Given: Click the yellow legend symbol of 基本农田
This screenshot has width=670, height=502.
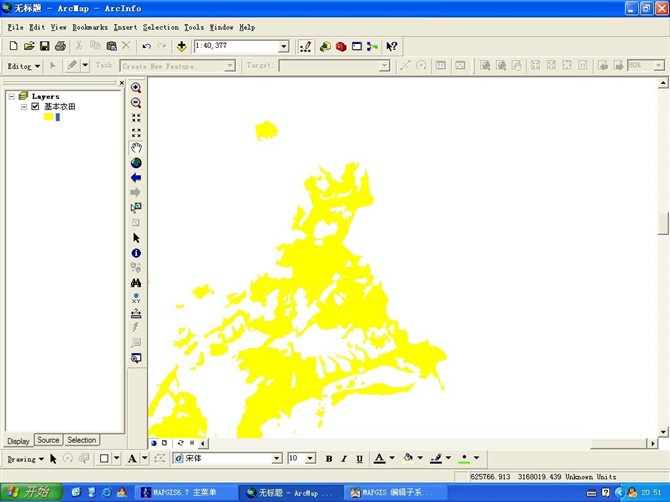Looking at the screenshot, I should click(48, 117).
